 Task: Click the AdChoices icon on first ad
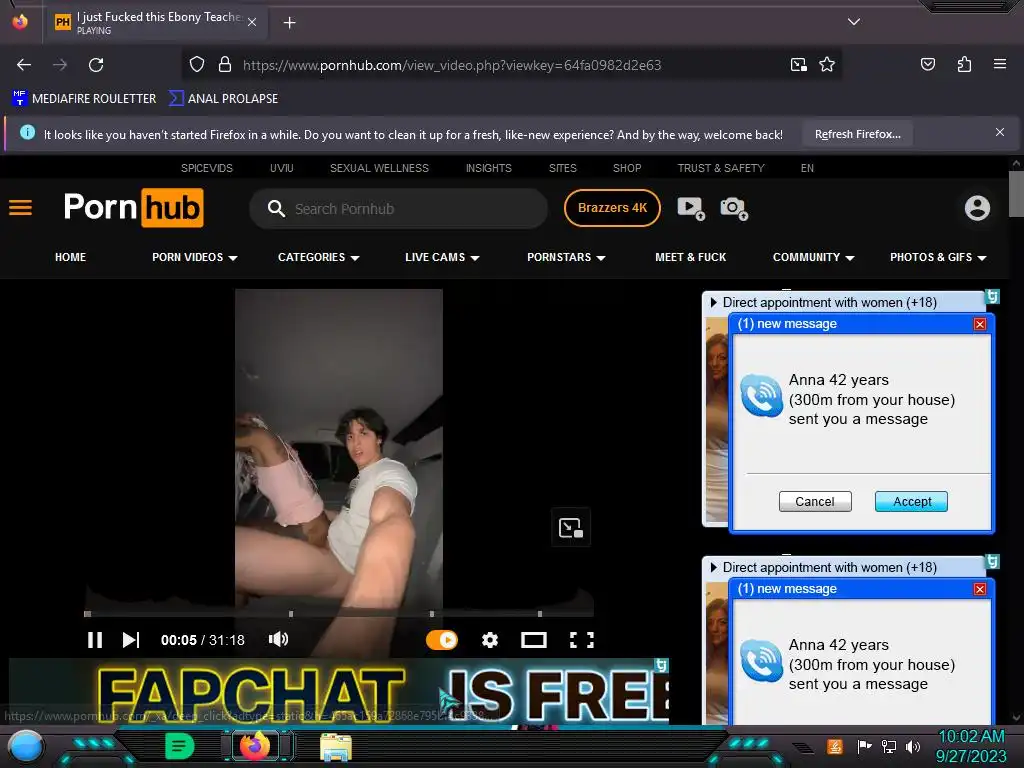992,296
